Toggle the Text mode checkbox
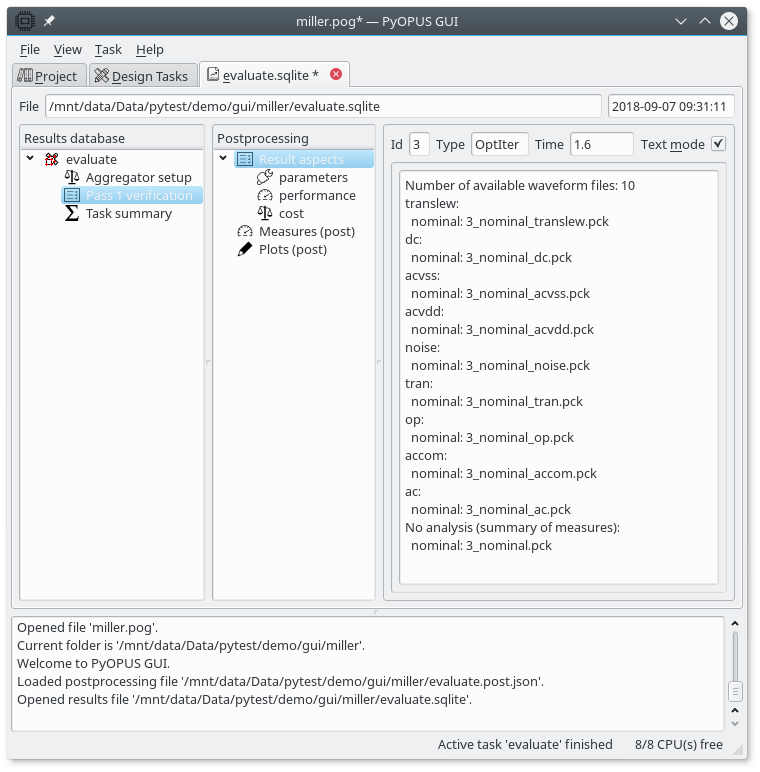 pos(718,144)
